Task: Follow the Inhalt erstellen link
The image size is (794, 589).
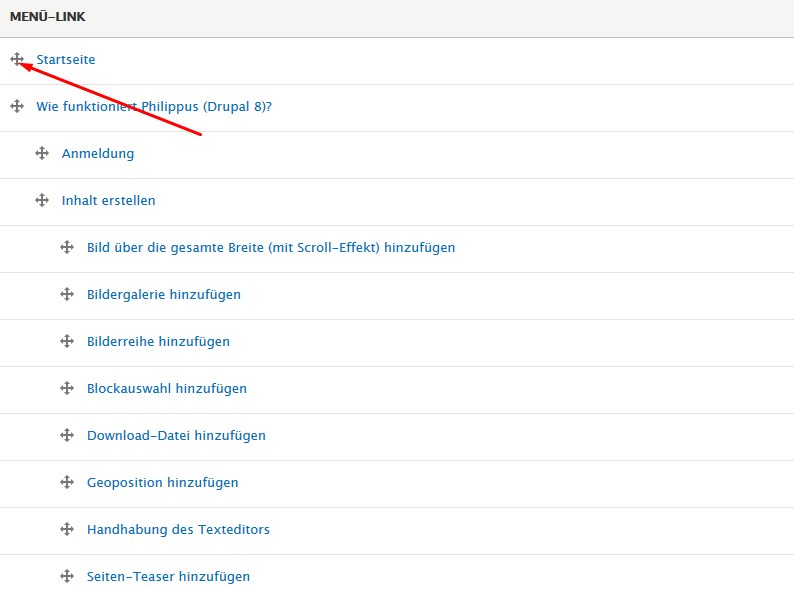Action: tap(108, 200)
